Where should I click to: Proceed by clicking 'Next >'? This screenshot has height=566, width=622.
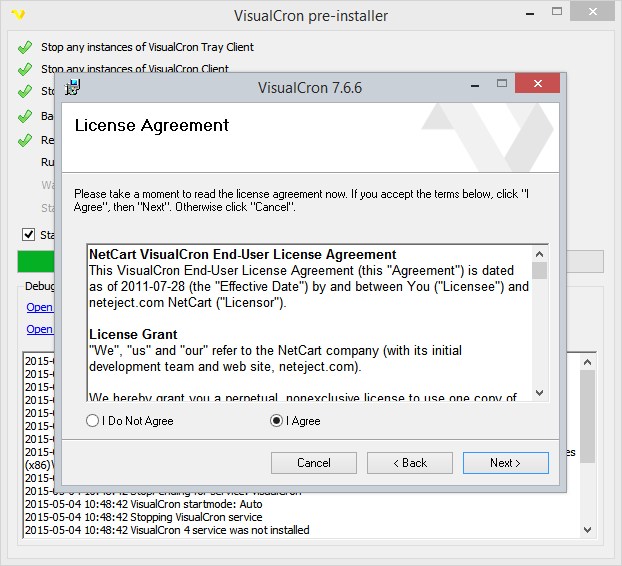[x=505, y=463]
